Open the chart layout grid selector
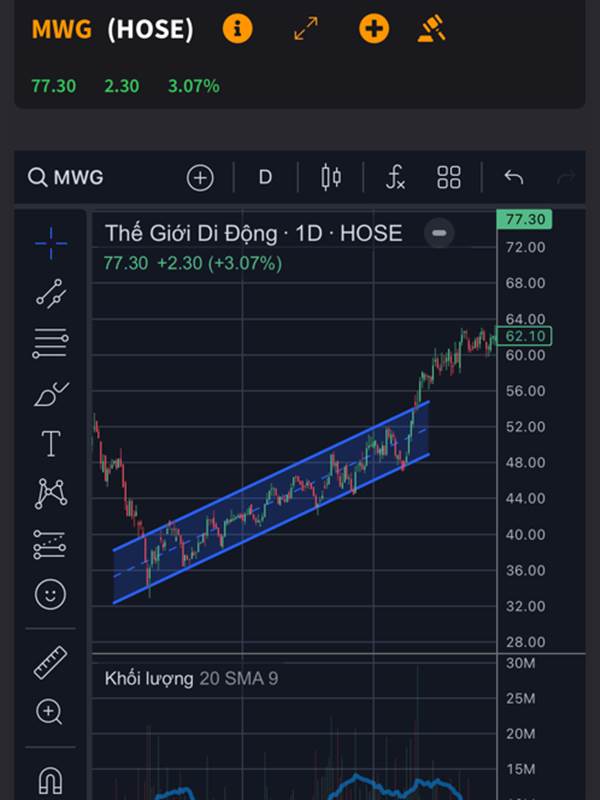600x800 pixels. point(449,178)
